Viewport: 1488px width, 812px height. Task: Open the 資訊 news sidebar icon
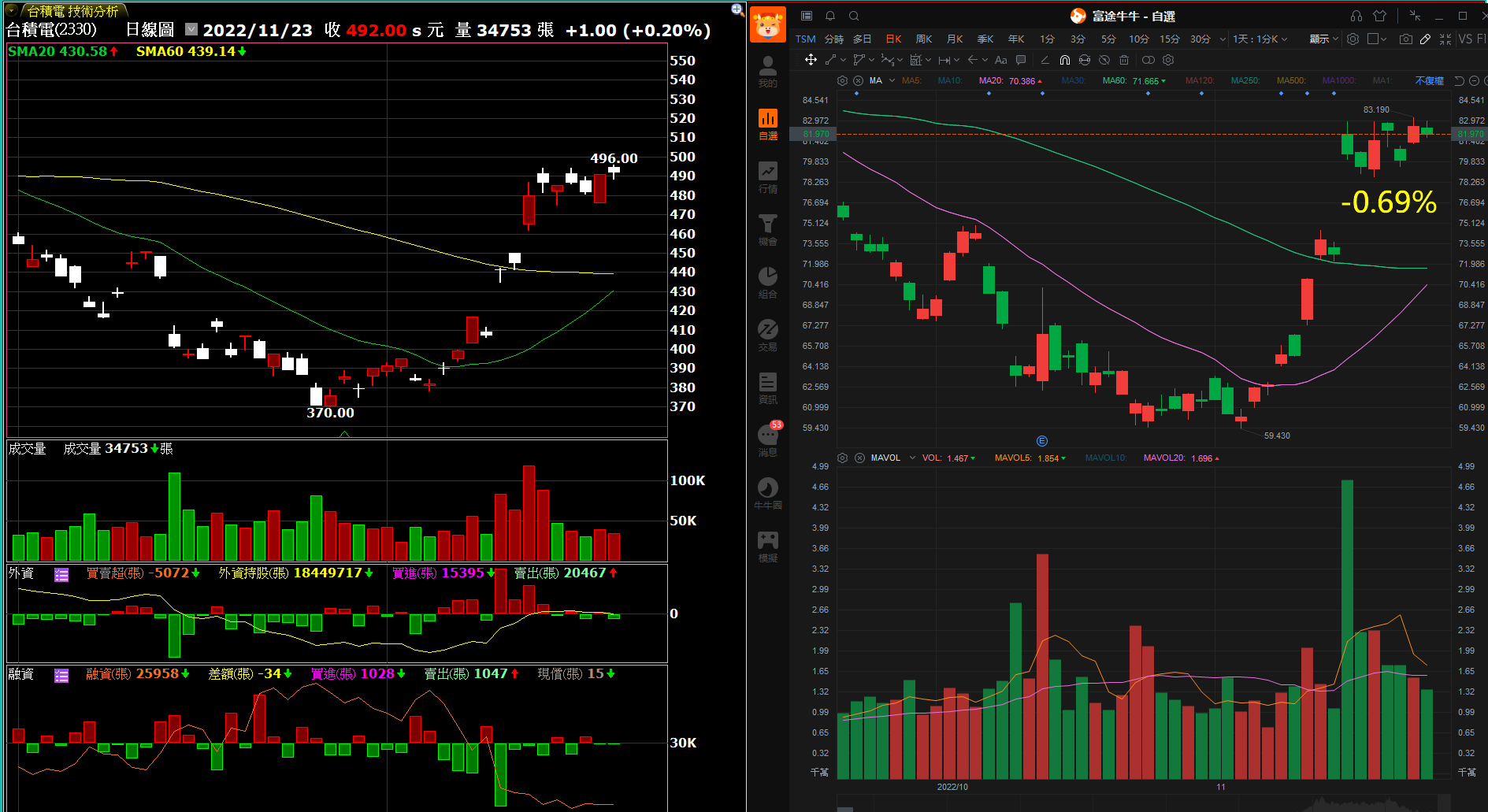[x=767, y=388]
